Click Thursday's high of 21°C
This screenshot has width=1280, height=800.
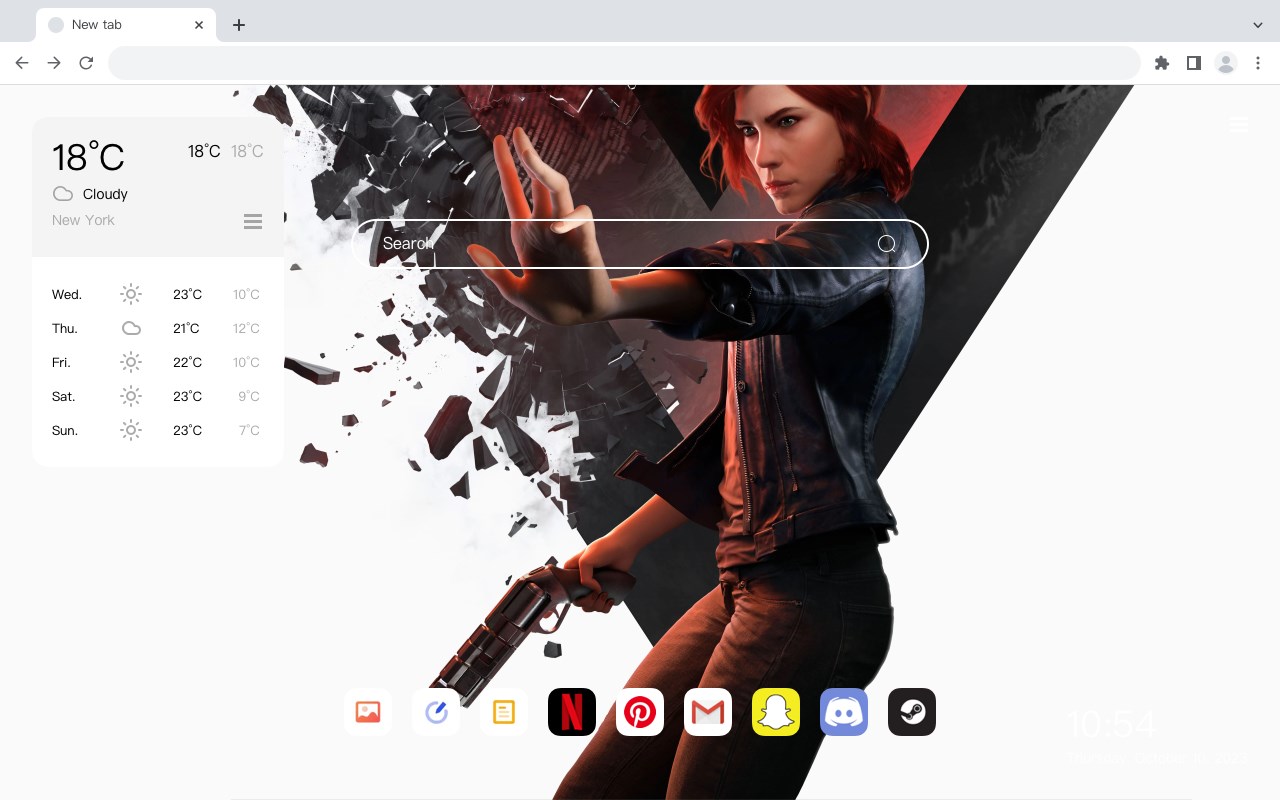[187, 328]
